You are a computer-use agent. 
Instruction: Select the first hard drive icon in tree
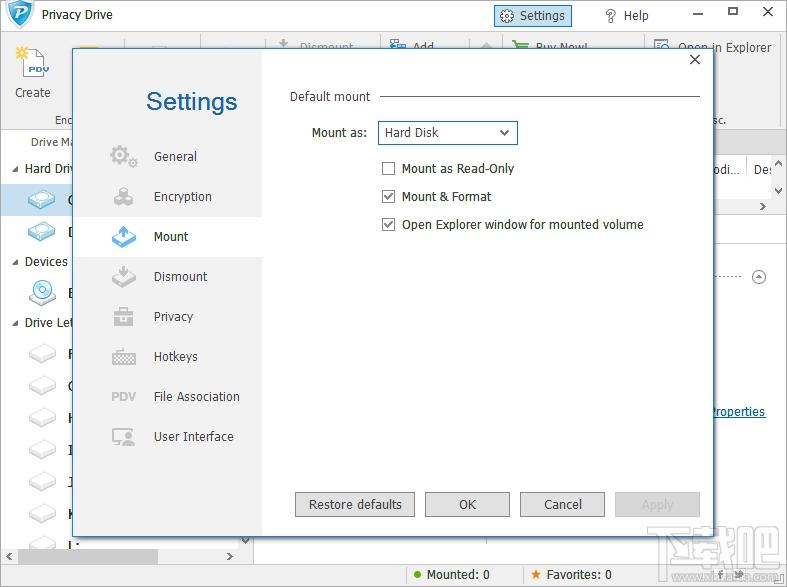click(x=42, y=200)
